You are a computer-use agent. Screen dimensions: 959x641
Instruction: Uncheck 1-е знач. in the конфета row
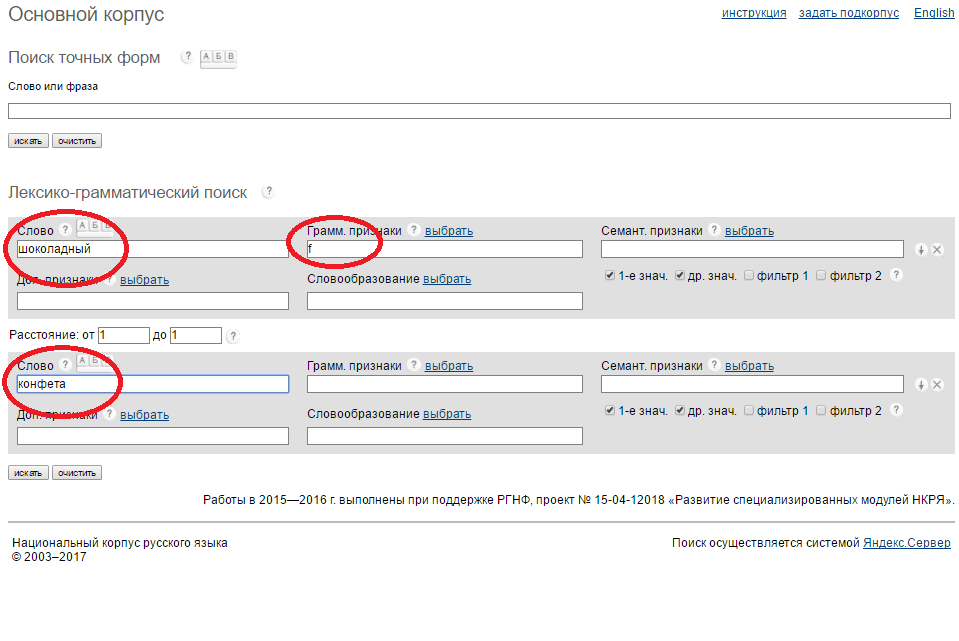(610, 410)
